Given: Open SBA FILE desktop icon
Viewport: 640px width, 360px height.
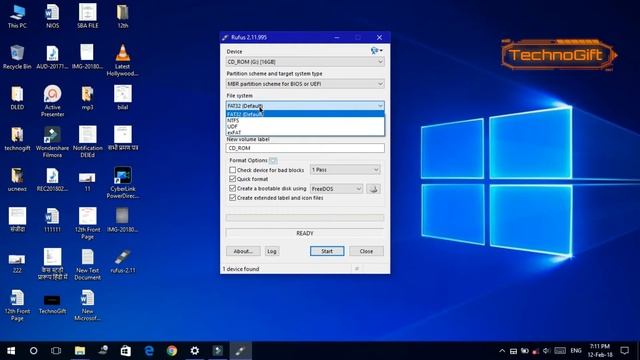Looking at the screenshot, I should 88,16.
